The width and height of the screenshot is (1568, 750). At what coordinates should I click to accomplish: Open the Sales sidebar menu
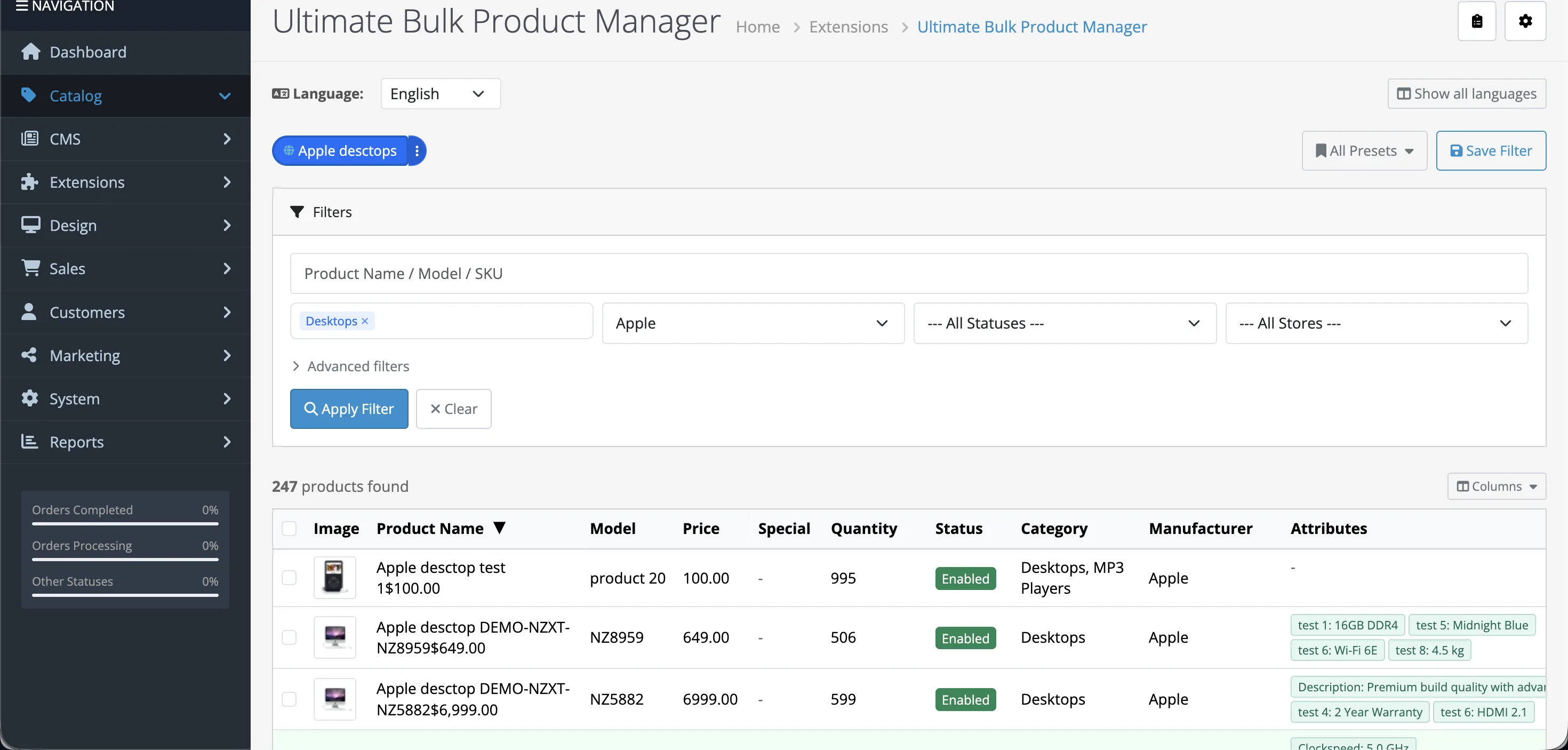125,268
